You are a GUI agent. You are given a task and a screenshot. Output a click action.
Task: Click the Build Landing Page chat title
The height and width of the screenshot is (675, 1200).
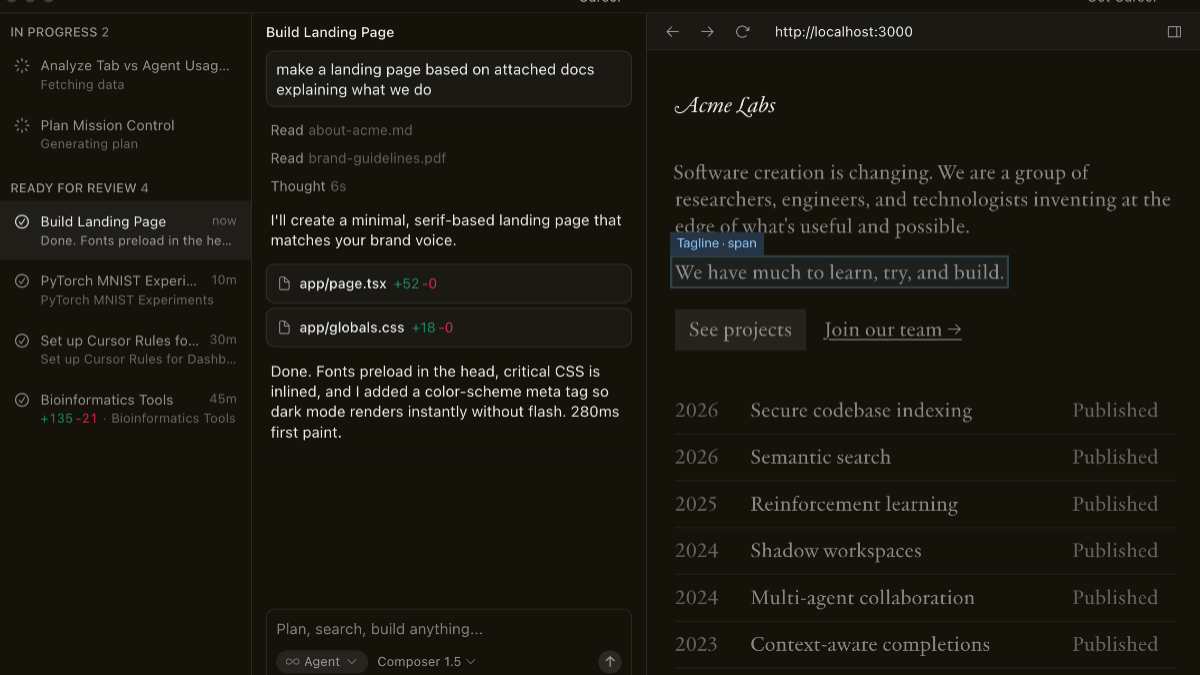(330, 32)
